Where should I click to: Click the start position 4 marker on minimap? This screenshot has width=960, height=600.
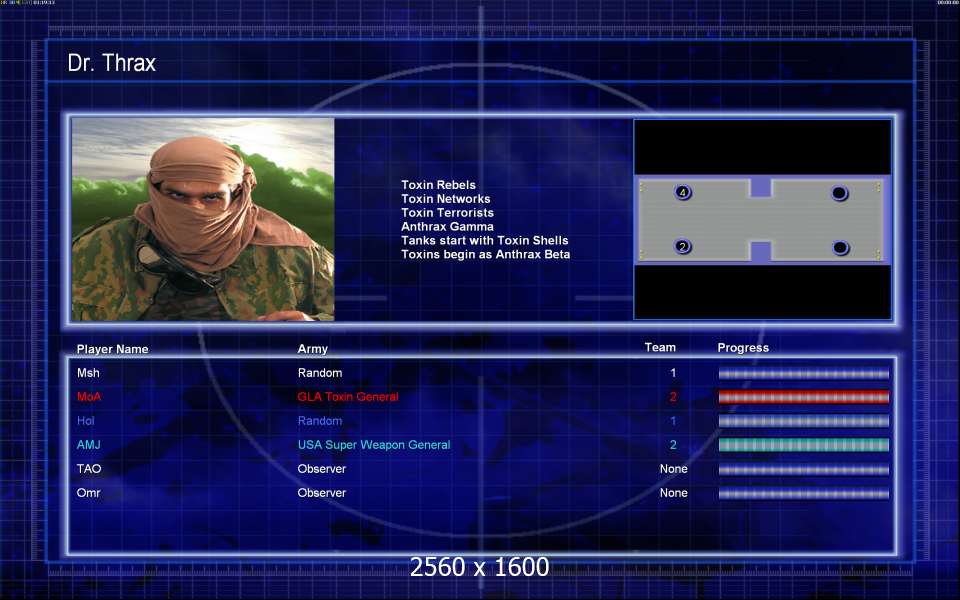(683, 192)
